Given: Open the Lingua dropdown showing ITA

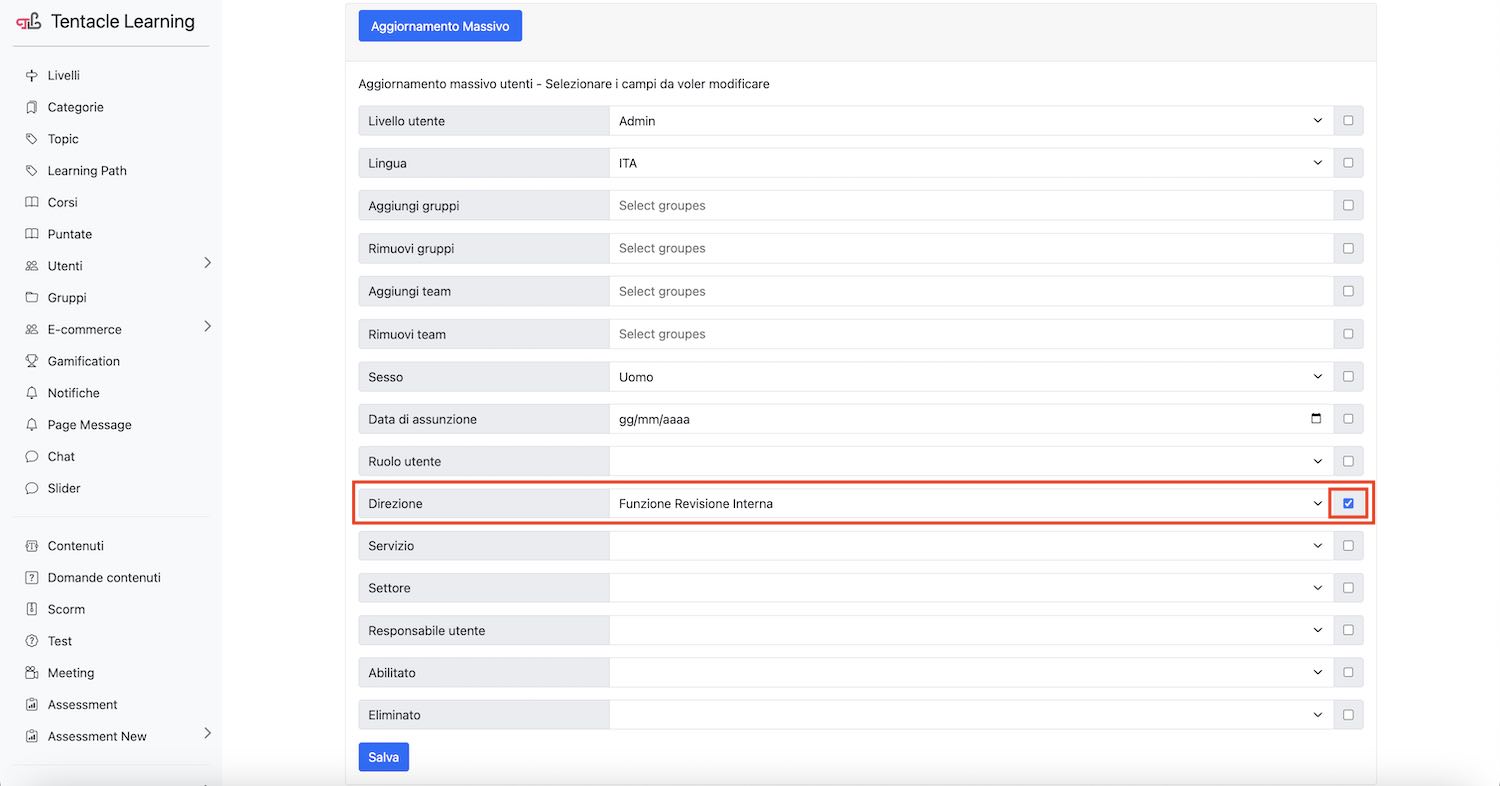Looking at the screenshot, I should click(970, 163).
